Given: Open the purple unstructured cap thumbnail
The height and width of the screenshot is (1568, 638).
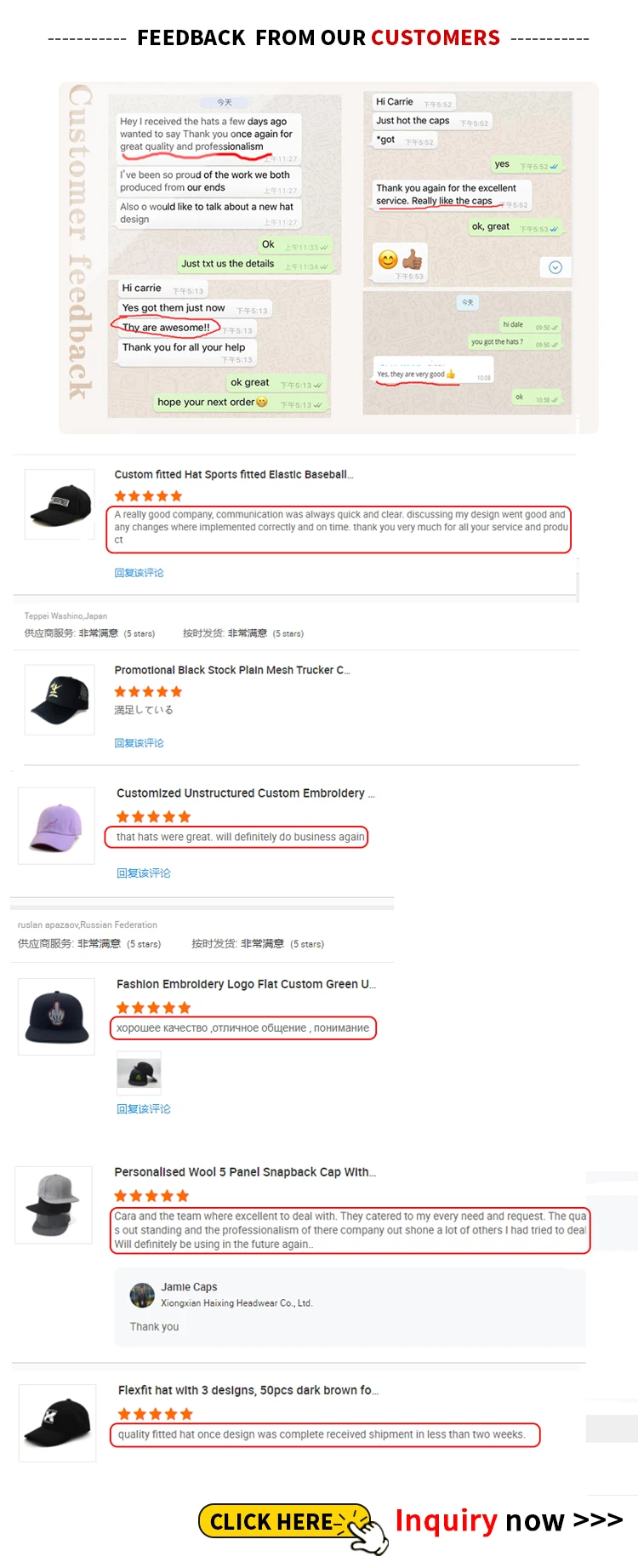Looking at the screenshot, I should point(57,826).
